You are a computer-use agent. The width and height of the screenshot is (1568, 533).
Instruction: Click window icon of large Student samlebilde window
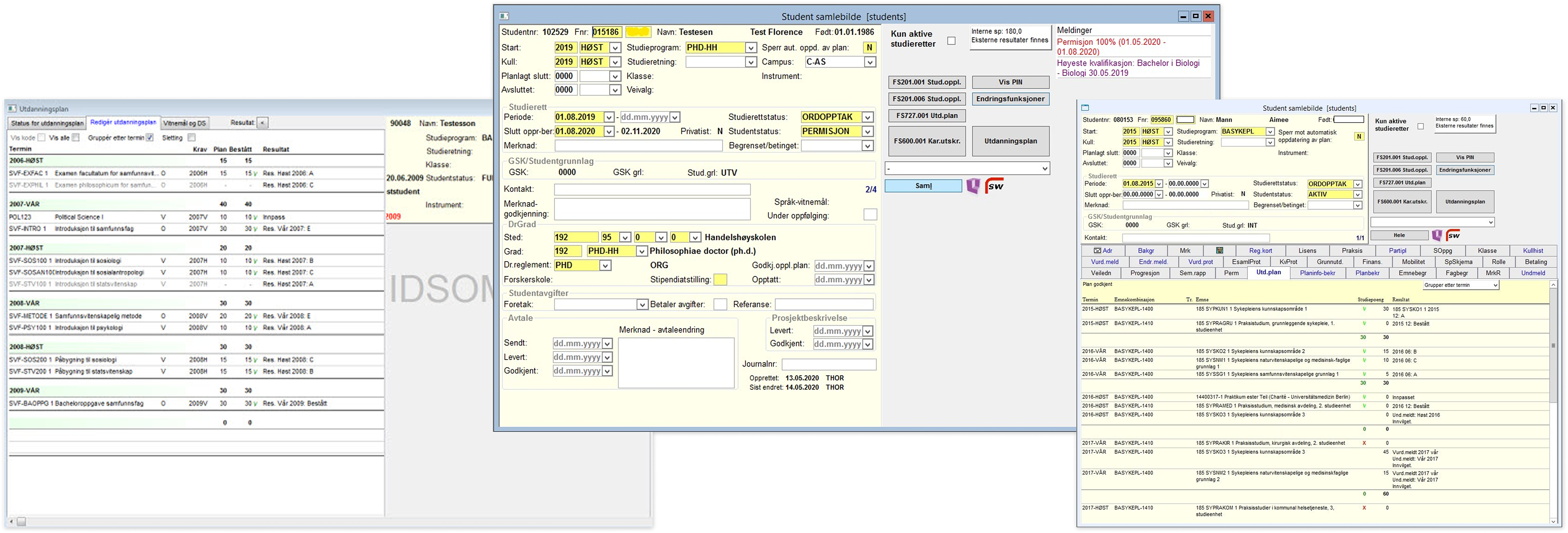[504, 16]
